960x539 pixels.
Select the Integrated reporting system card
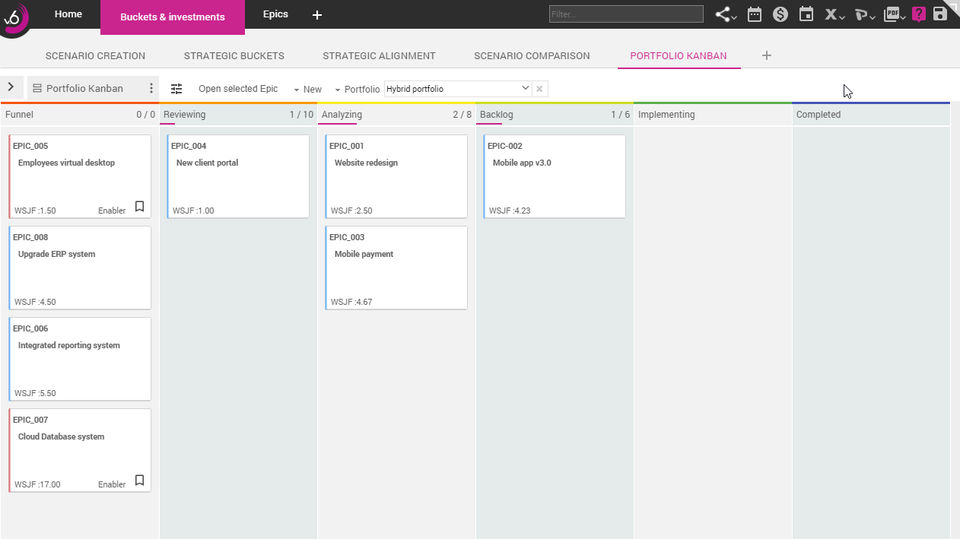point(80,359)
